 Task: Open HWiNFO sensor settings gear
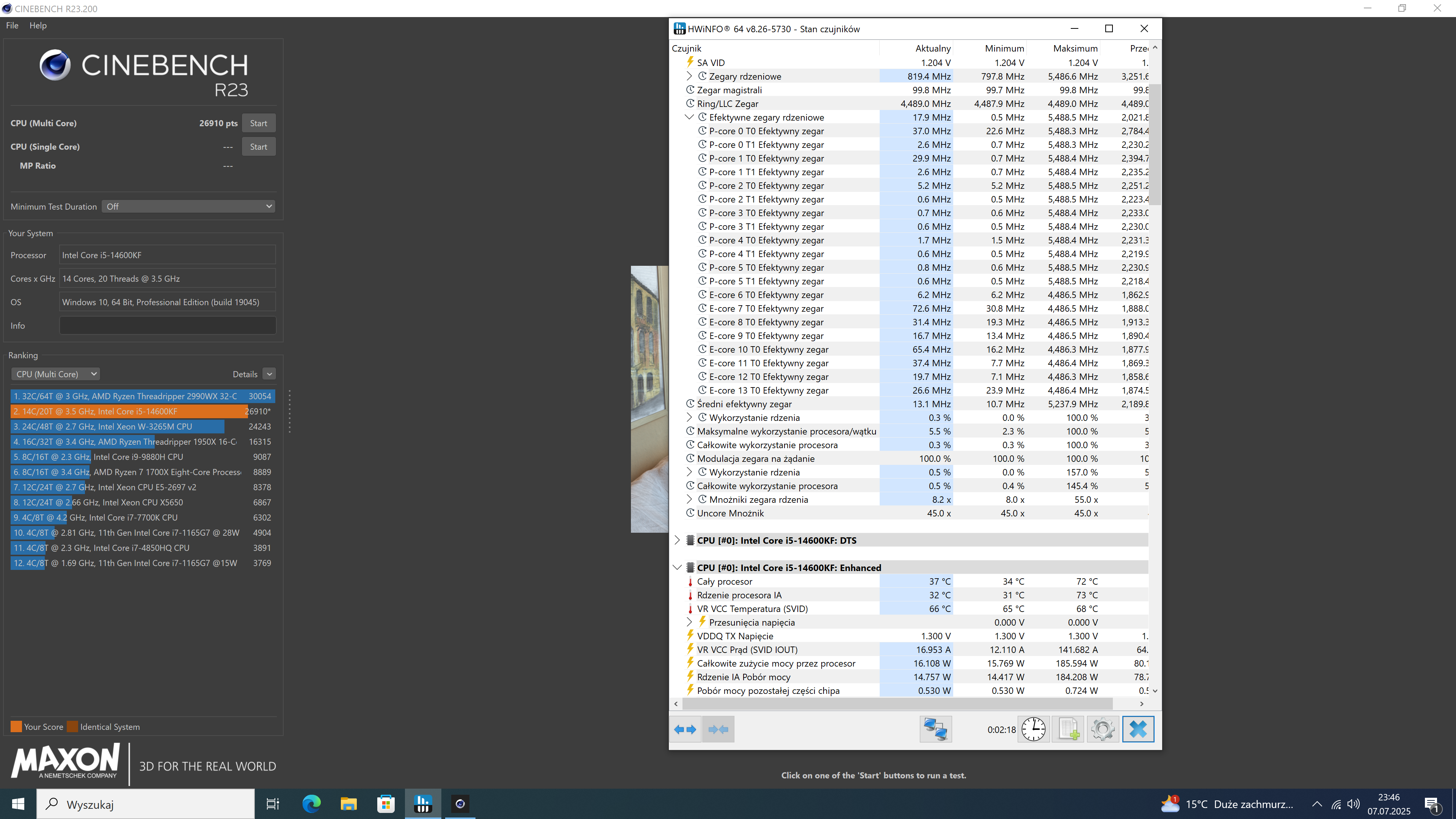[1102, 729]
